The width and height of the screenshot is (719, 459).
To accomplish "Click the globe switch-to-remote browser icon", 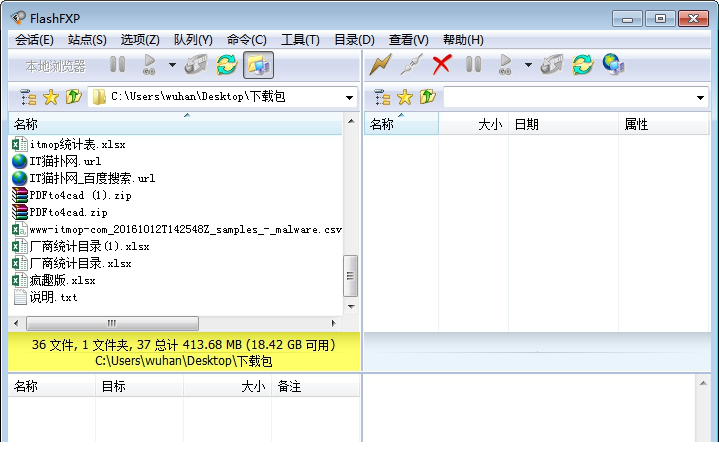I will click(x=613, y=65).
